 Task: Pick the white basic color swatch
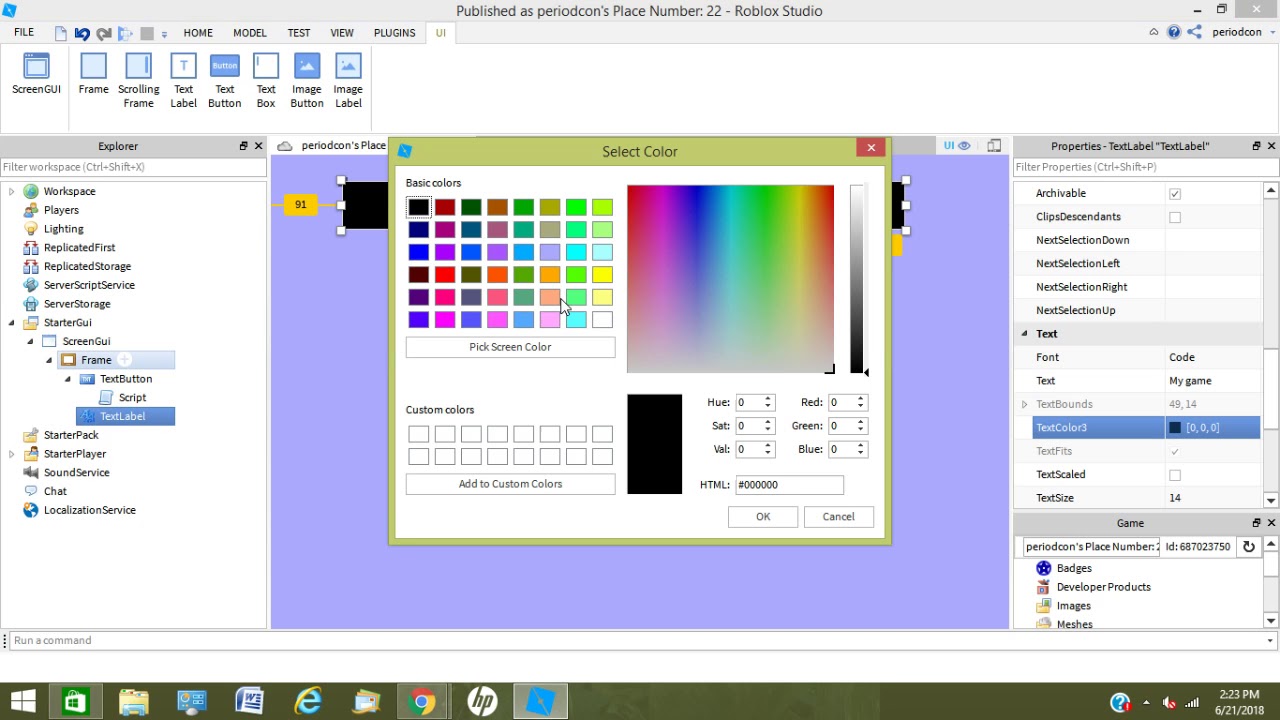click(x=602, y=320)
